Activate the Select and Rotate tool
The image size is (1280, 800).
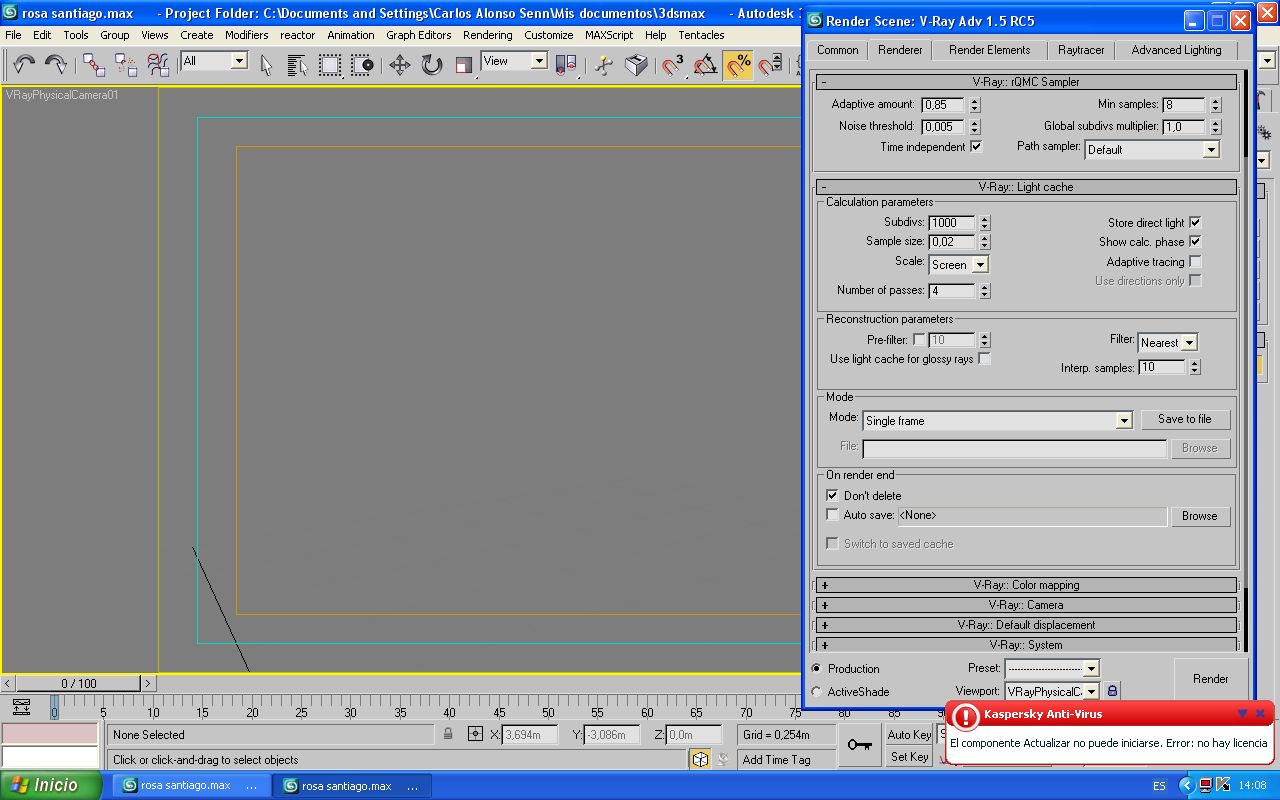coord(432,65)
